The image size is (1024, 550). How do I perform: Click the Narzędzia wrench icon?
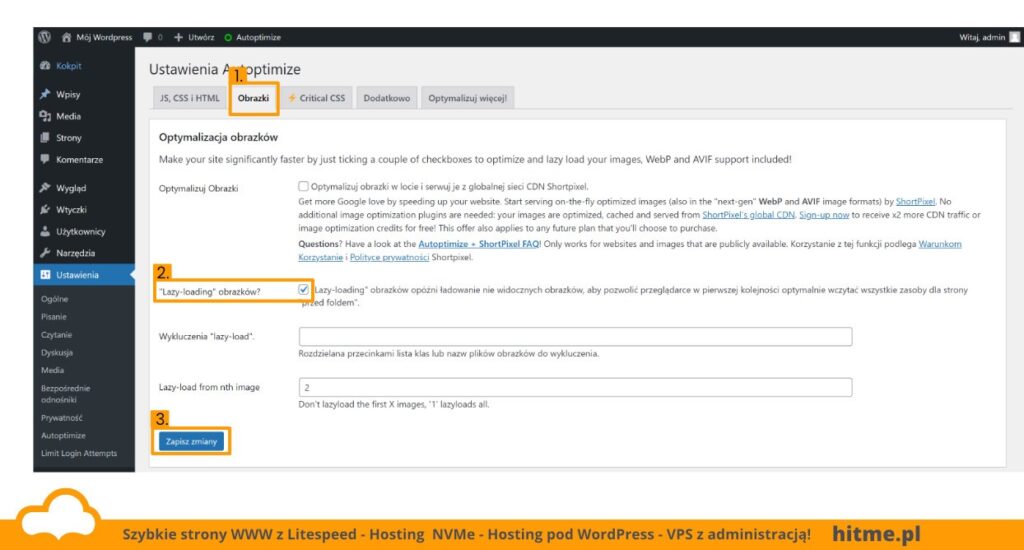(x=45, y=253)
